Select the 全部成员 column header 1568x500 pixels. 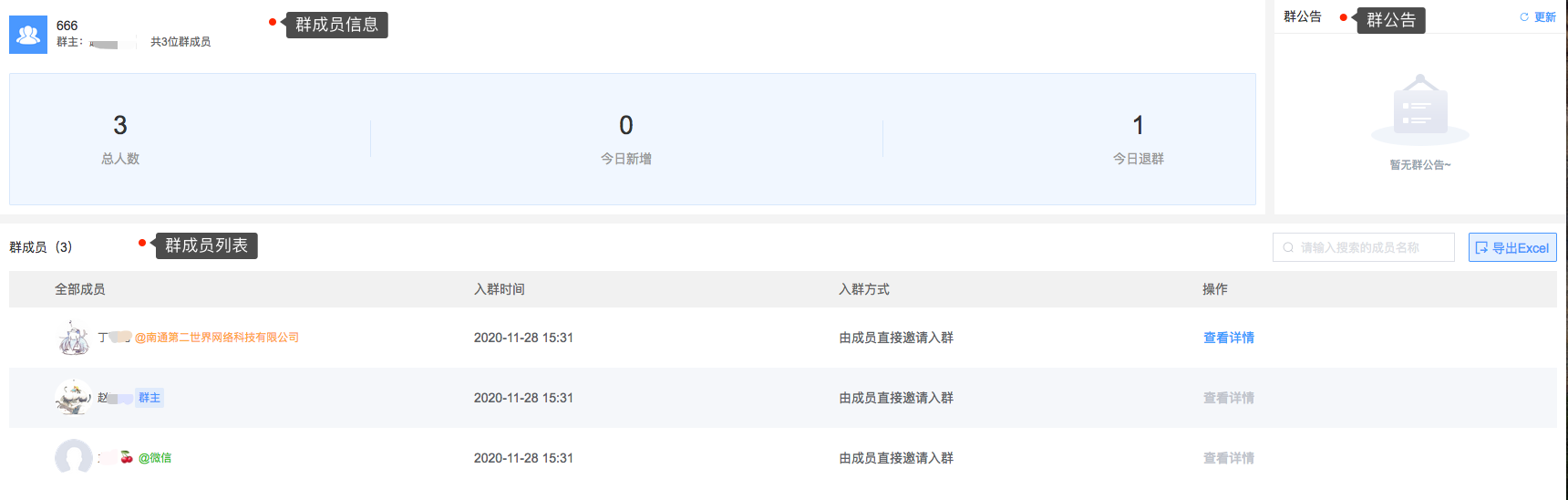(80, 289)
